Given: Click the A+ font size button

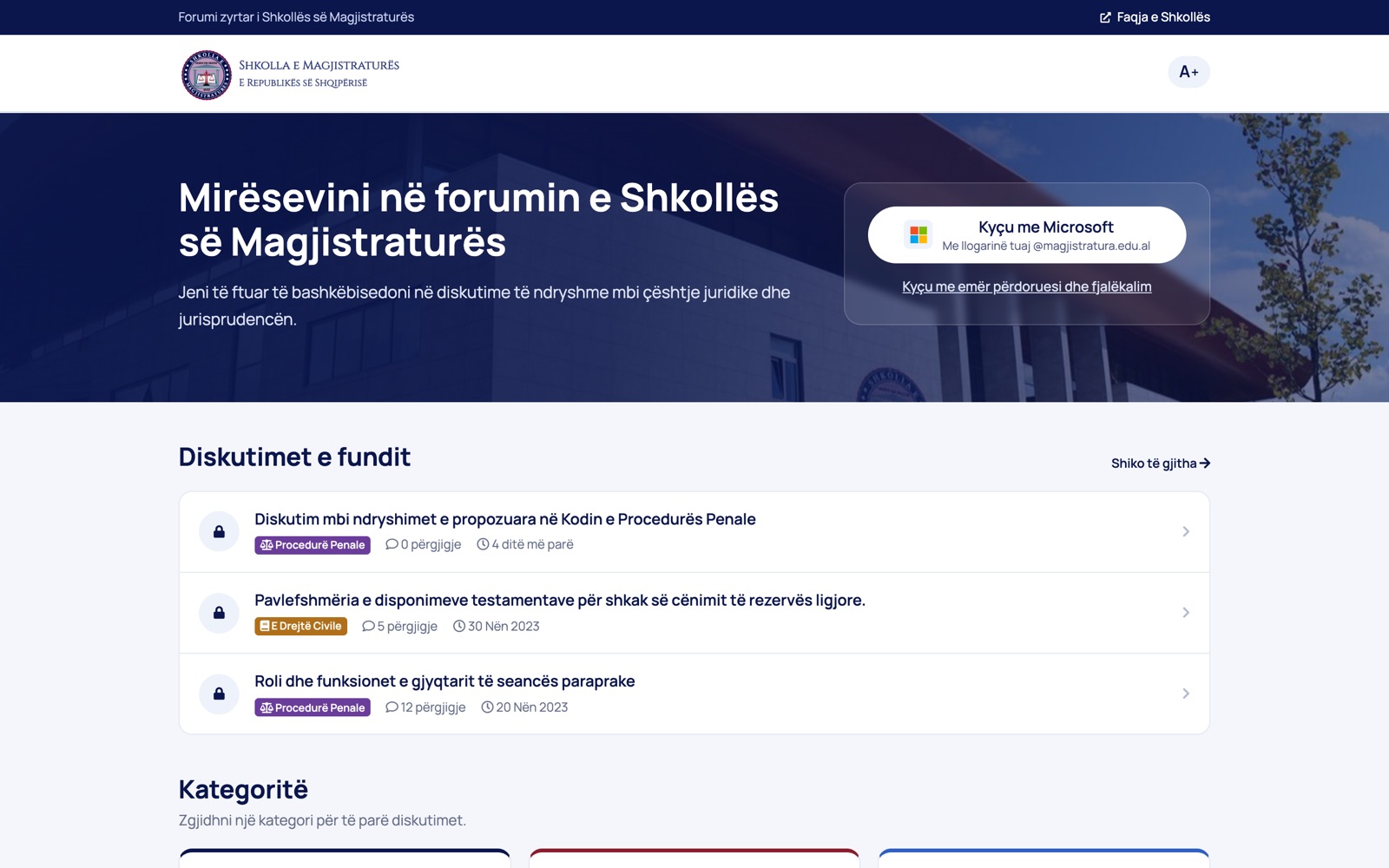Looking at the screenshot, I should tap(1188, 72).
